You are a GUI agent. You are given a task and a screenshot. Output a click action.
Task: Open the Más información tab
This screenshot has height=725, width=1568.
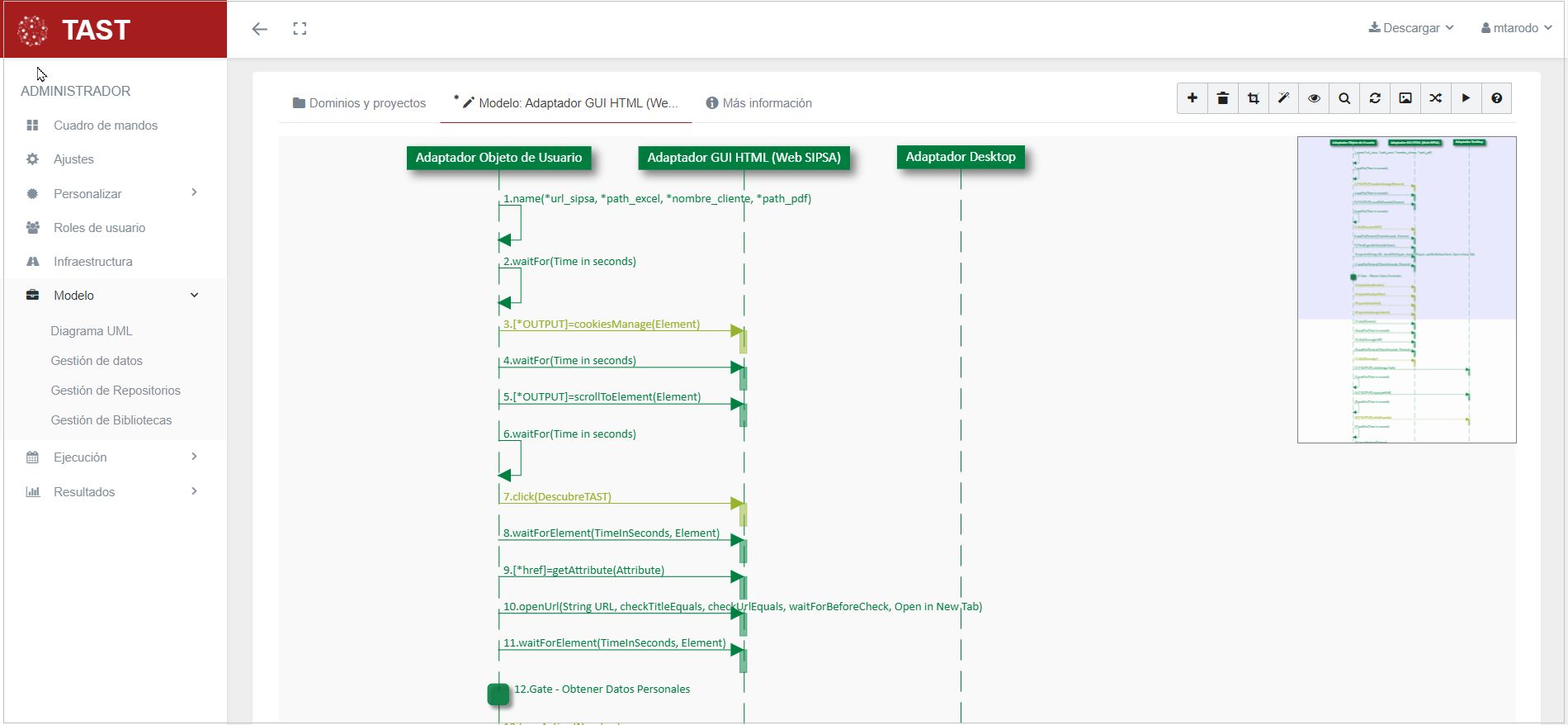tap(758, 103)
